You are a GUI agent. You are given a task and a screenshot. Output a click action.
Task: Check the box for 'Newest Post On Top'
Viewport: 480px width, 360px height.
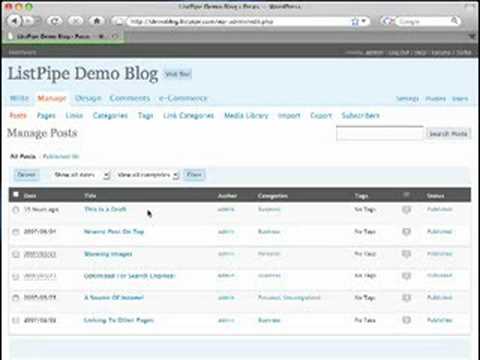16,232
